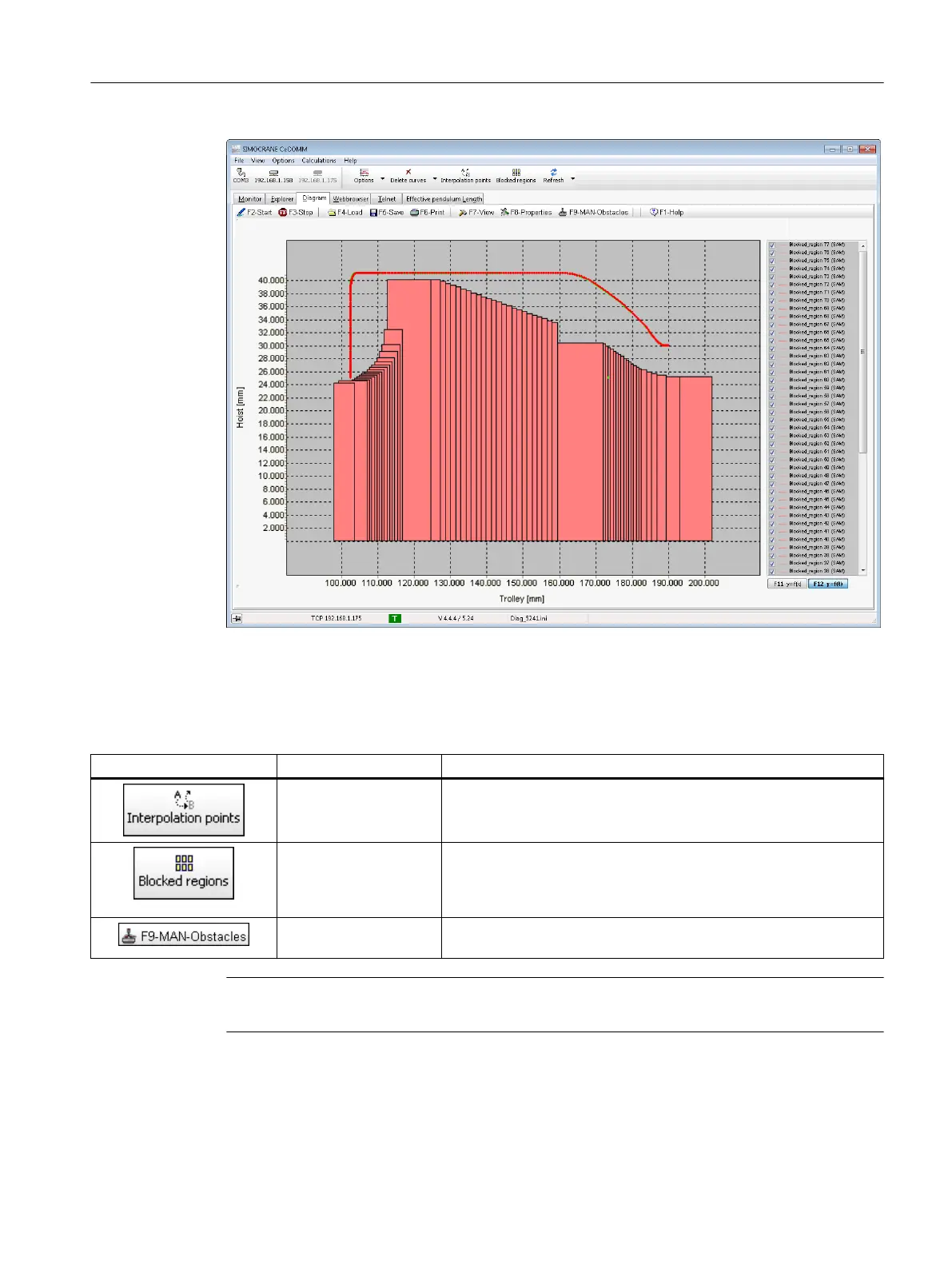Uncheck the Blocked_region 77 checkbox
Screen dimensions: 952x1269
click(772, 245)
